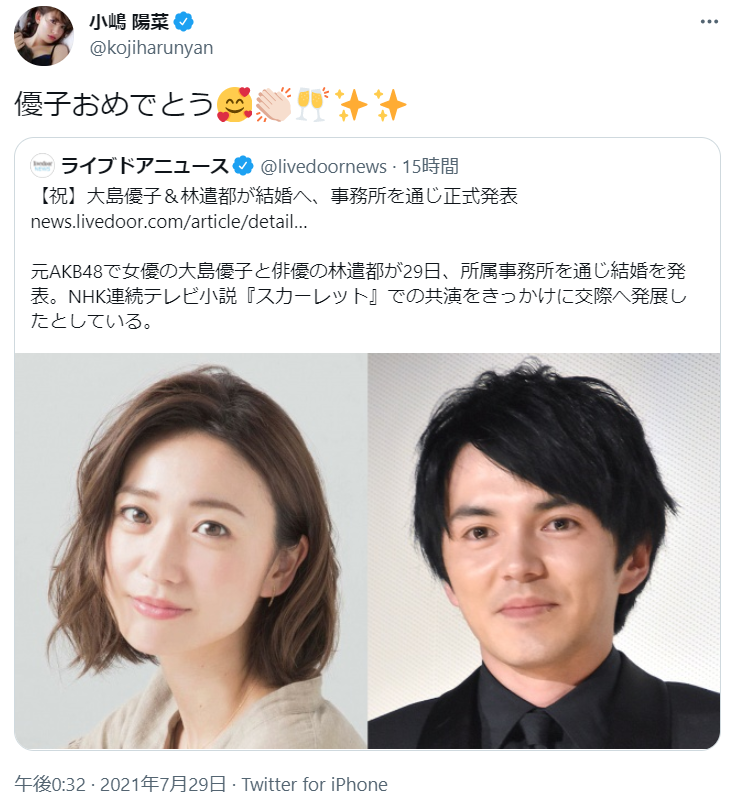
Task: Open the @livedoornews handle
Action: [x=324, y=167]
